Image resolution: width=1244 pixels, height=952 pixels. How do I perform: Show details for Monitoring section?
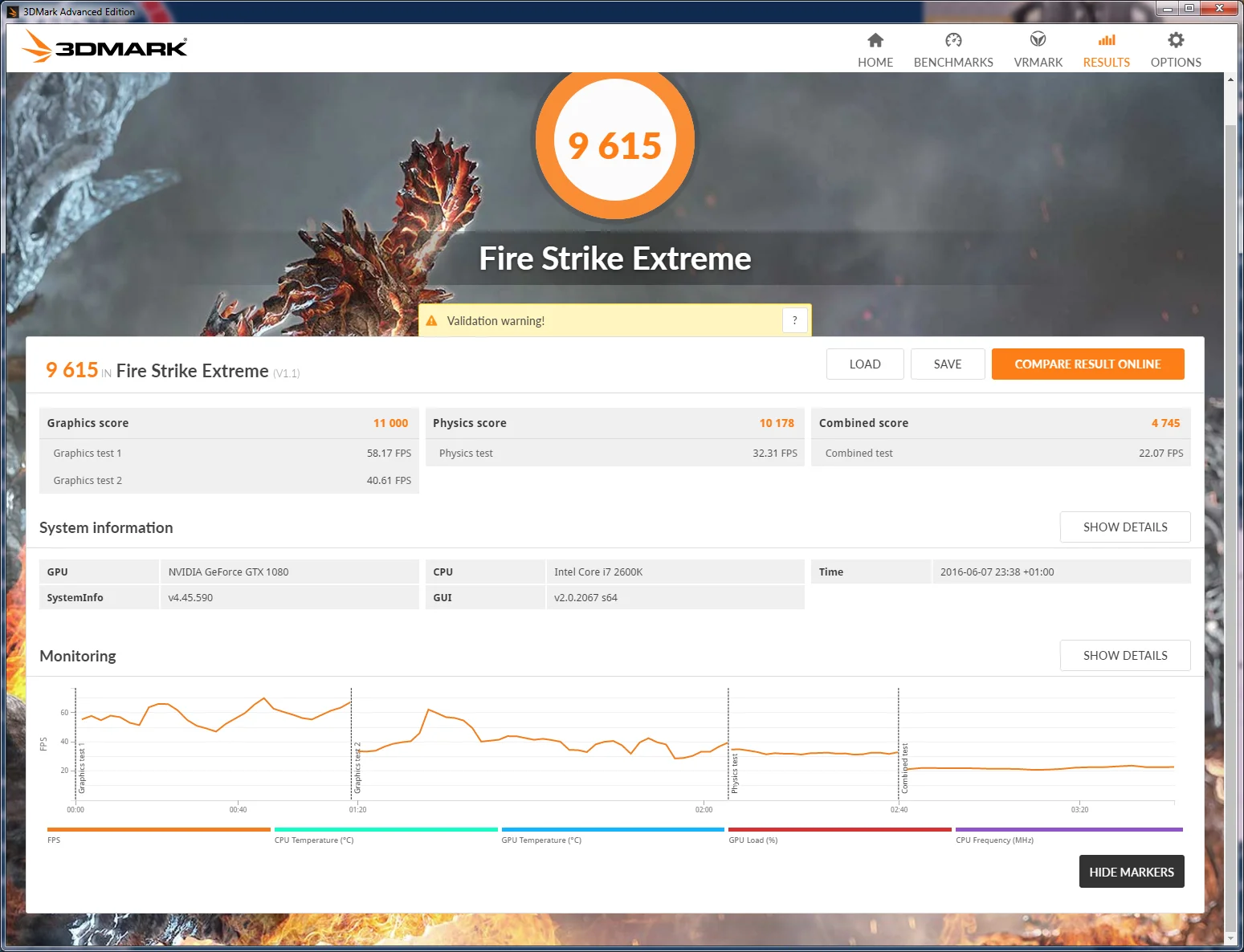pos(1125,656)
